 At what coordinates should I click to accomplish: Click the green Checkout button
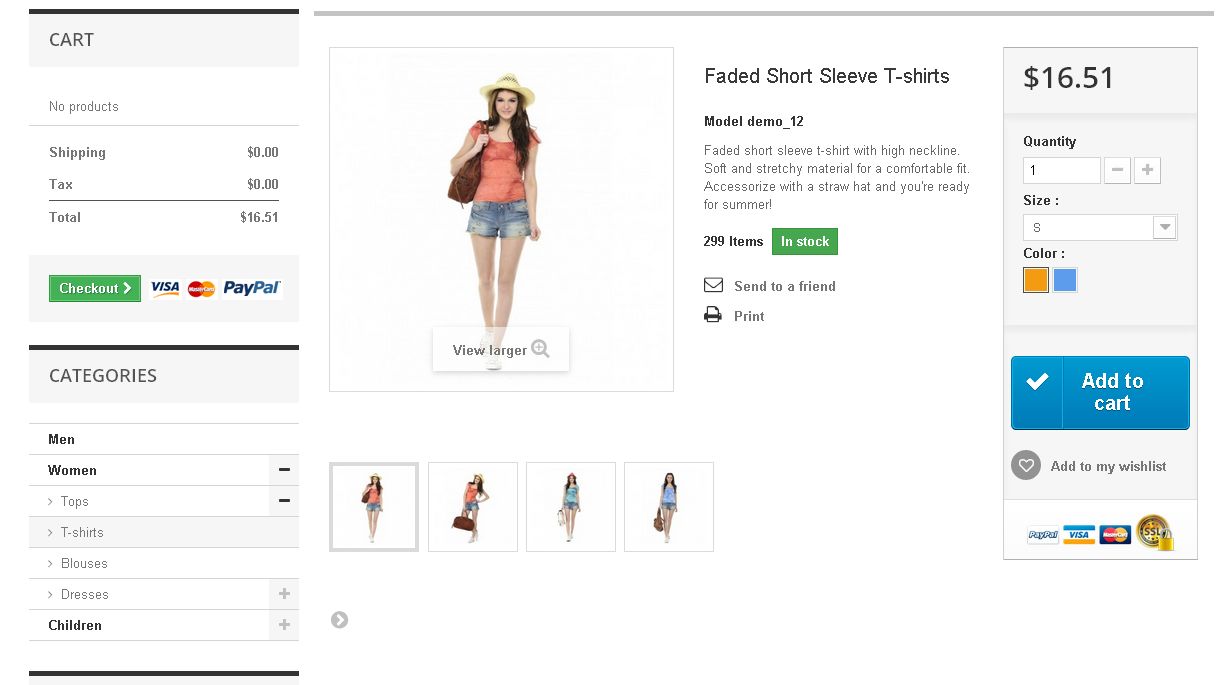[x=95, y=288]
